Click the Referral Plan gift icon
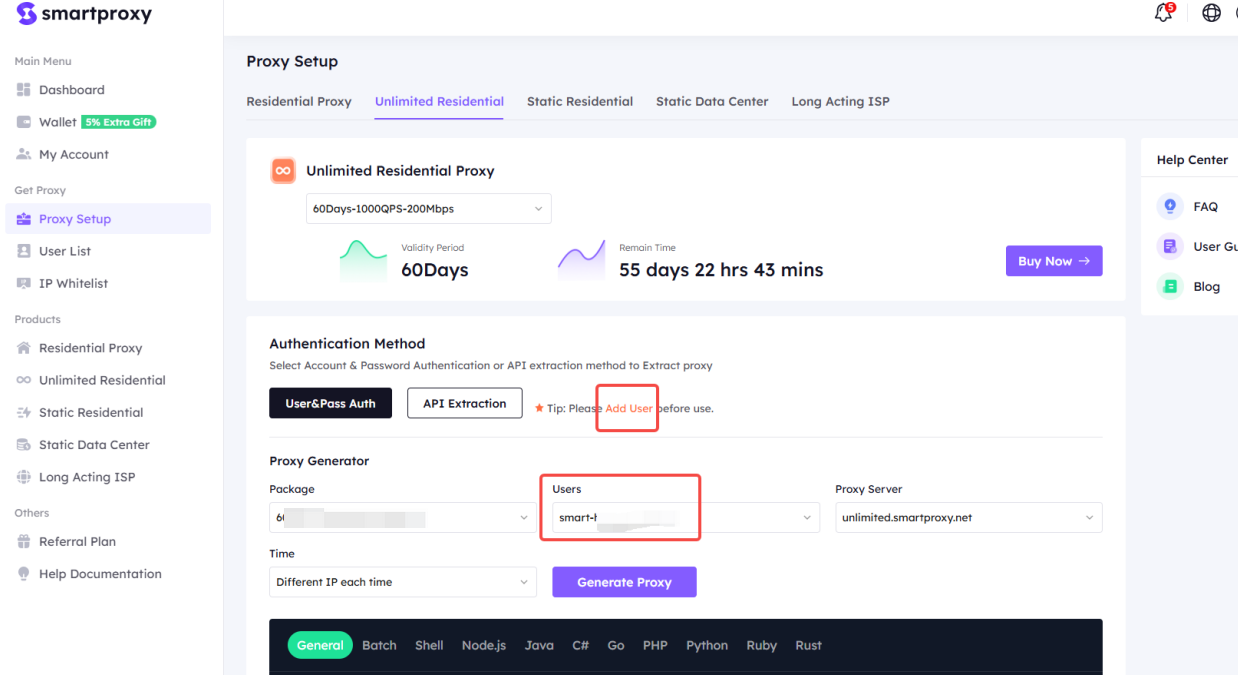1238x675 pixels. coord(24,541)
